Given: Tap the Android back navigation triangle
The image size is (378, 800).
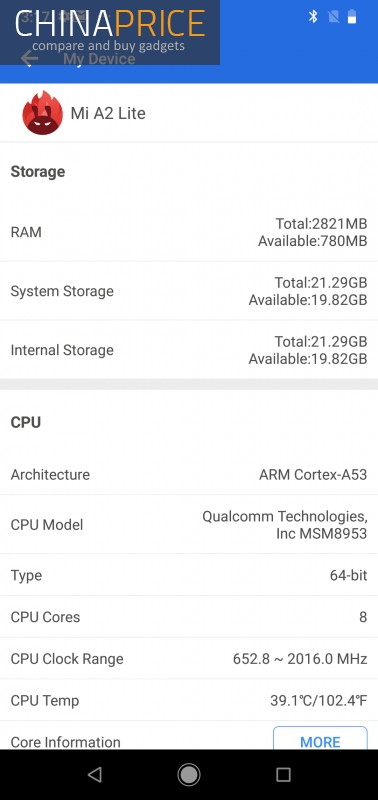Looking at the screenshot, I should [x=94, y=774].
